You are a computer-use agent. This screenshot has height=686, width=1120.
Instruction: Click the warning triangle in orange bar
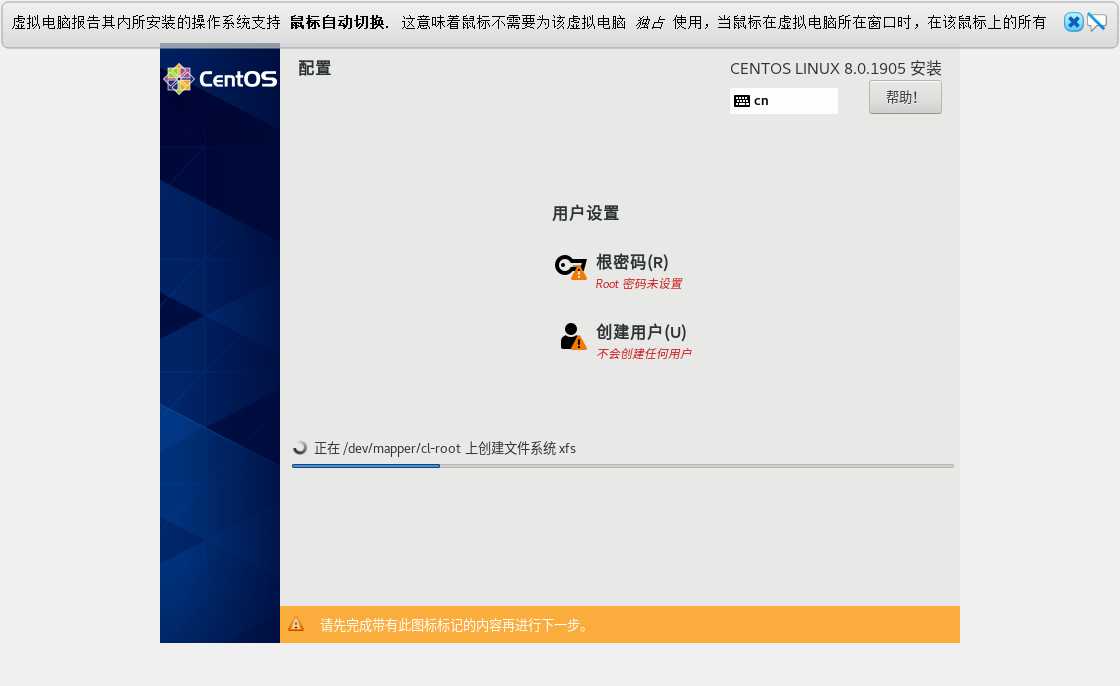296,625
